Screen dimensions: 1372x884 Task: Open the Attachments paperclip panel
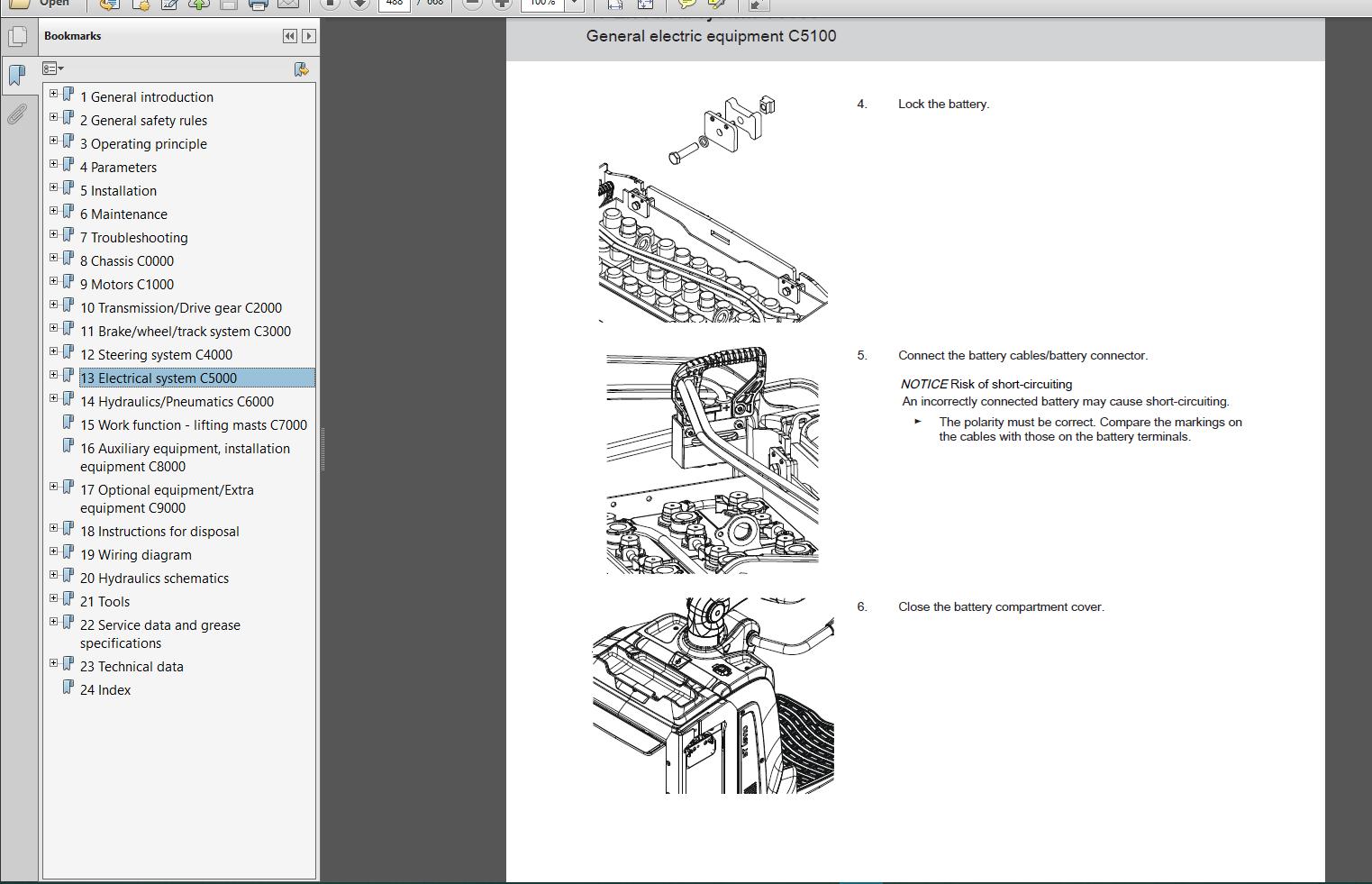(17, 114)
